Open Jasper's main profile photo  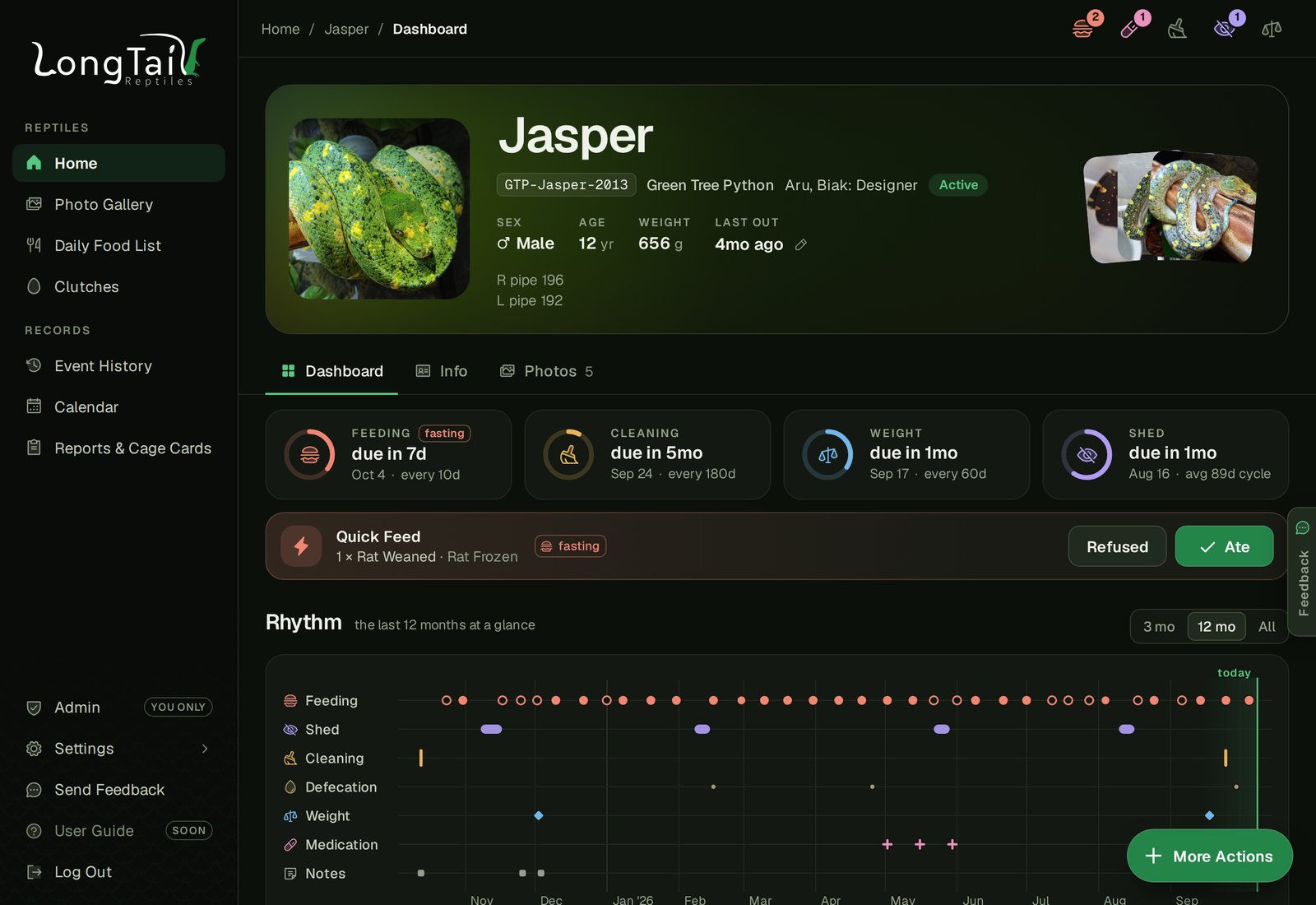[x=379, y=209]
